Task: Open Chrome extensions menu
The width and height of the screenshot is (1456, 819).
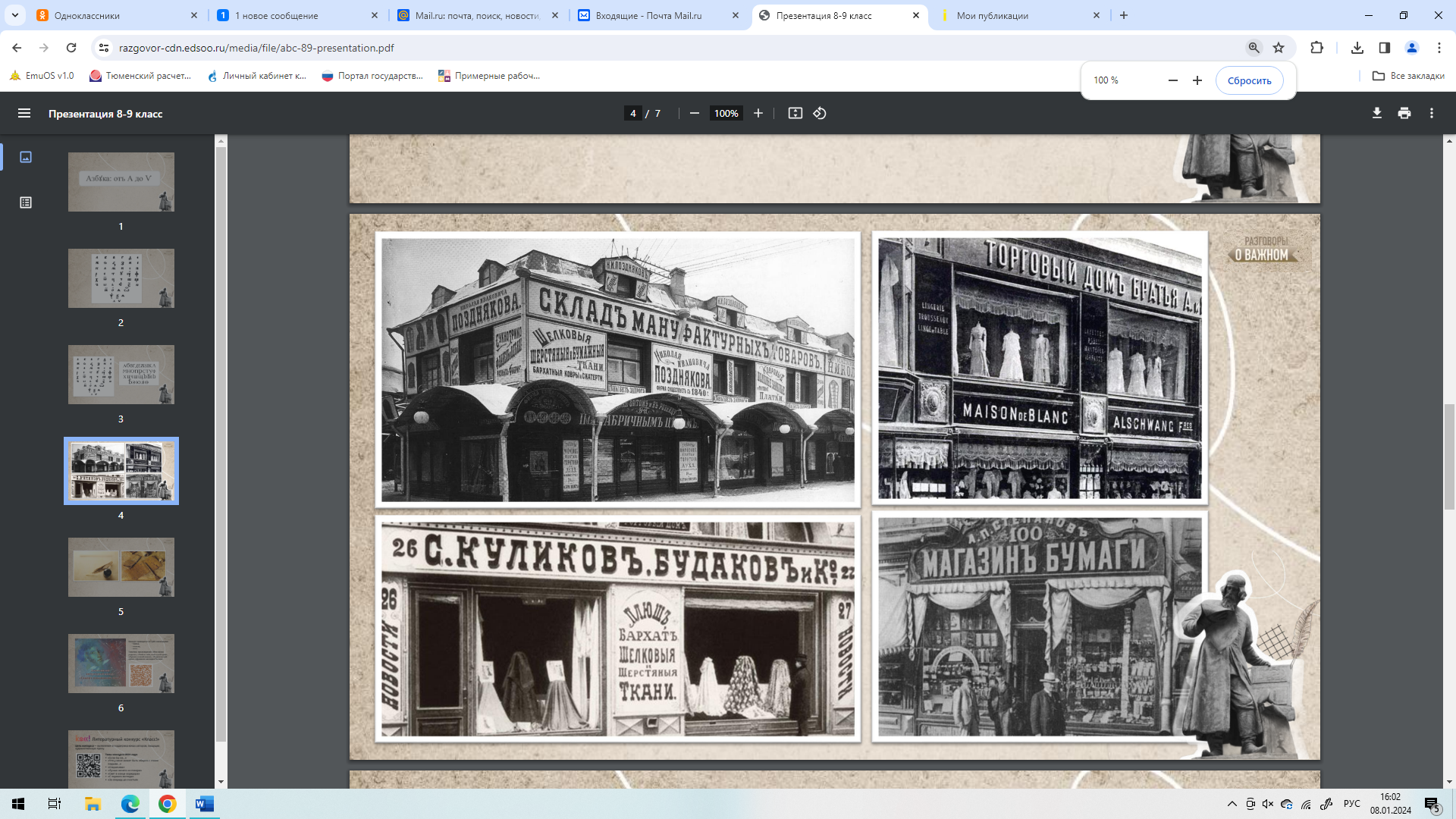Action: coord(1316,48)
